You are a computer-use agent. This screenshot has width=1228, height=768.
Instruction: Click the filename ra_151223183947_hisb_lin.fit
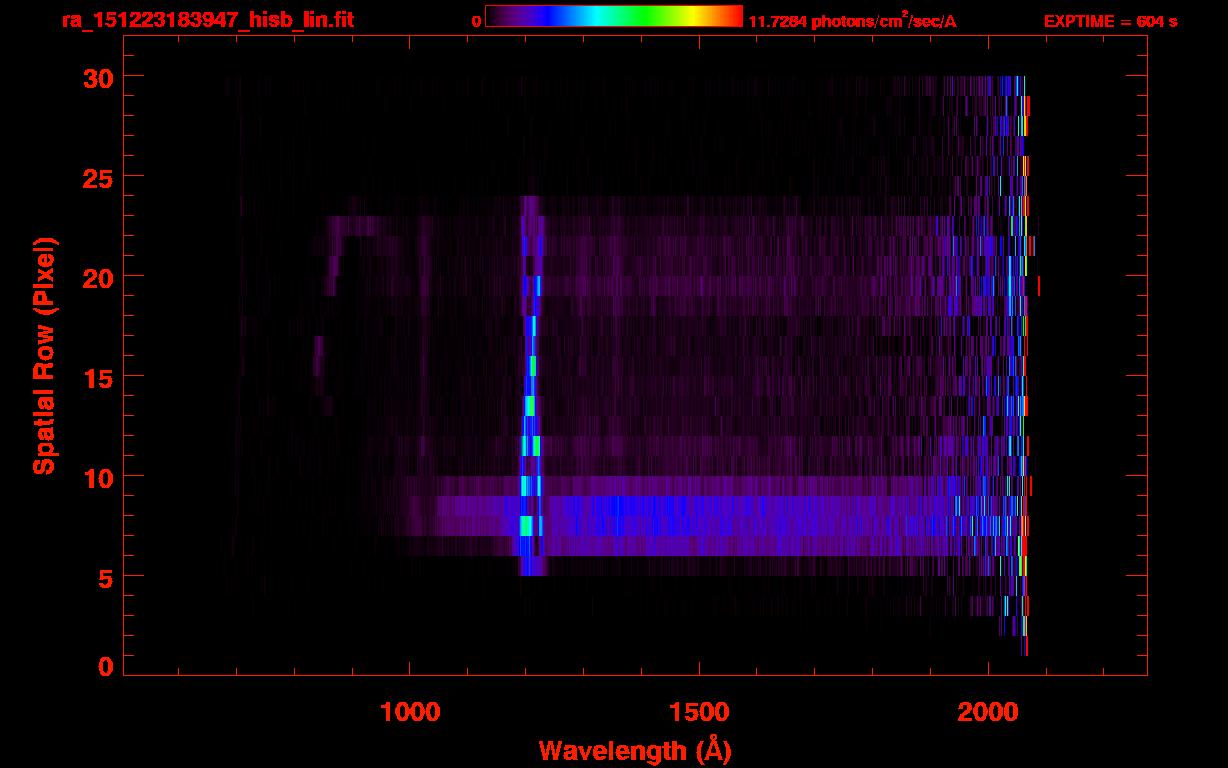pos(207,20)
